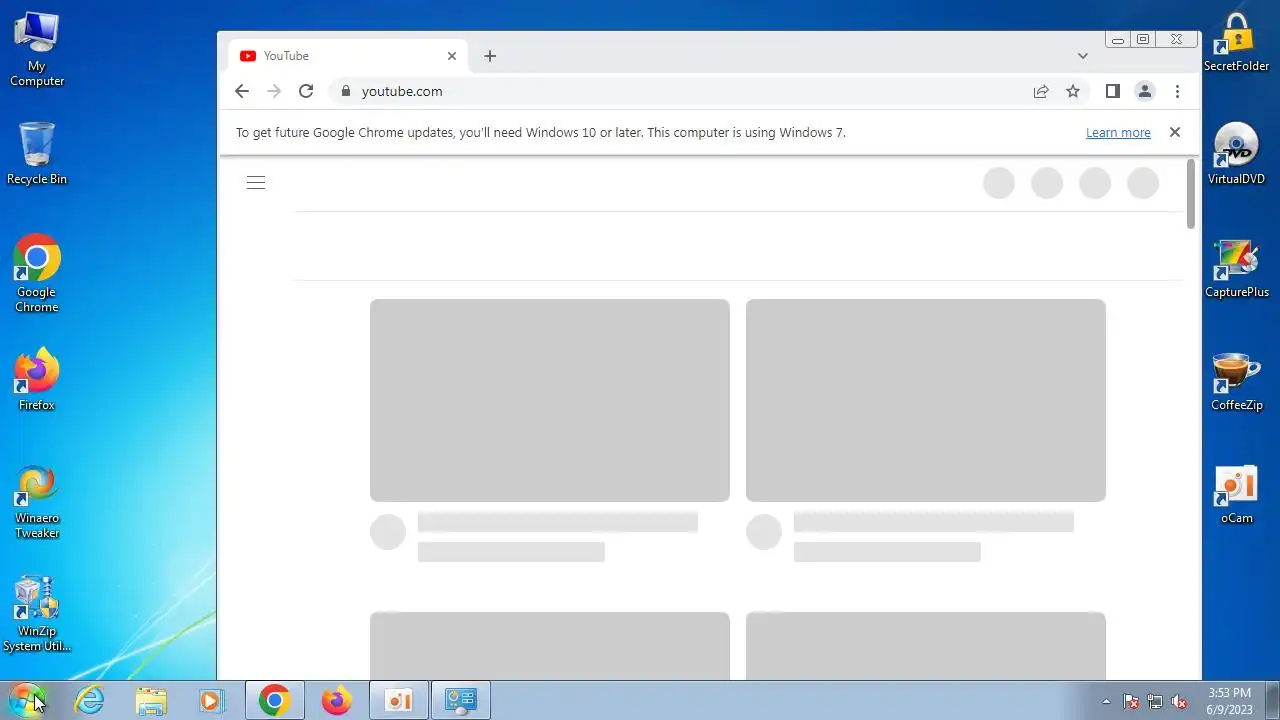Screen dimensions: 1280x720
Task: Click the share page icon in address bar
Action: 1041,91
